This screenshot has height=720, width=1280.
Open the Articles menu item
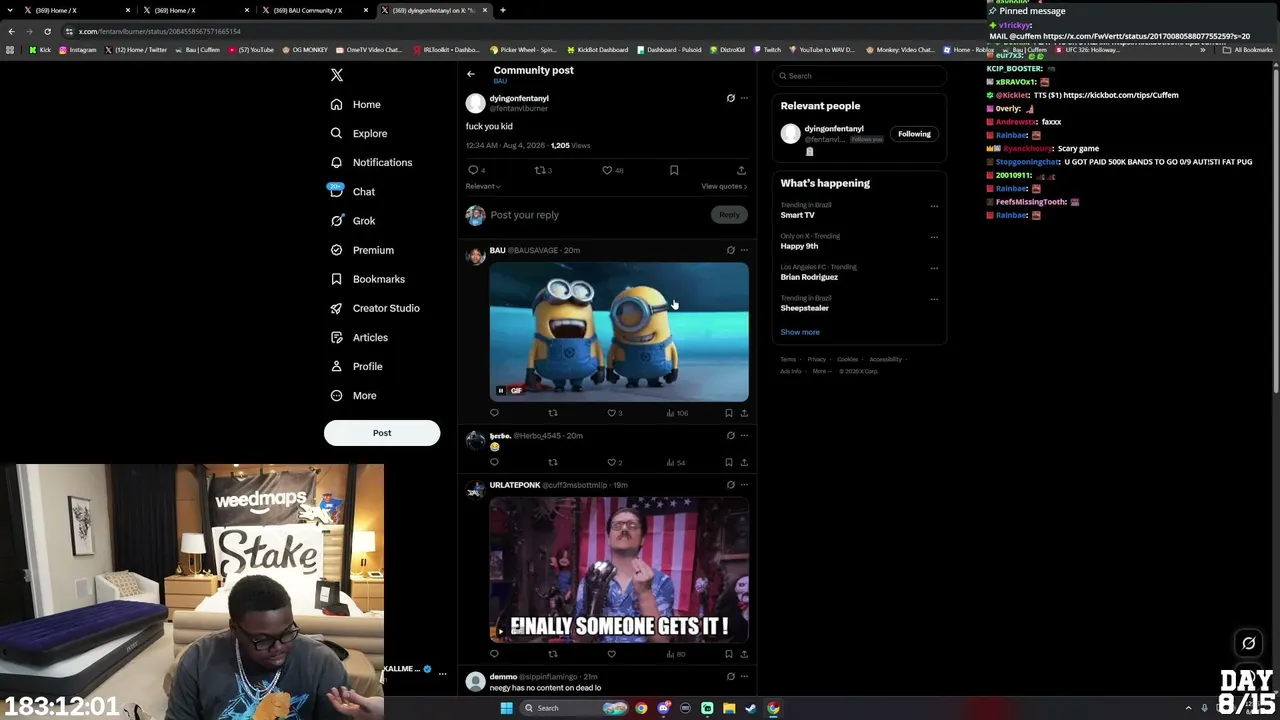coord(359,337)
